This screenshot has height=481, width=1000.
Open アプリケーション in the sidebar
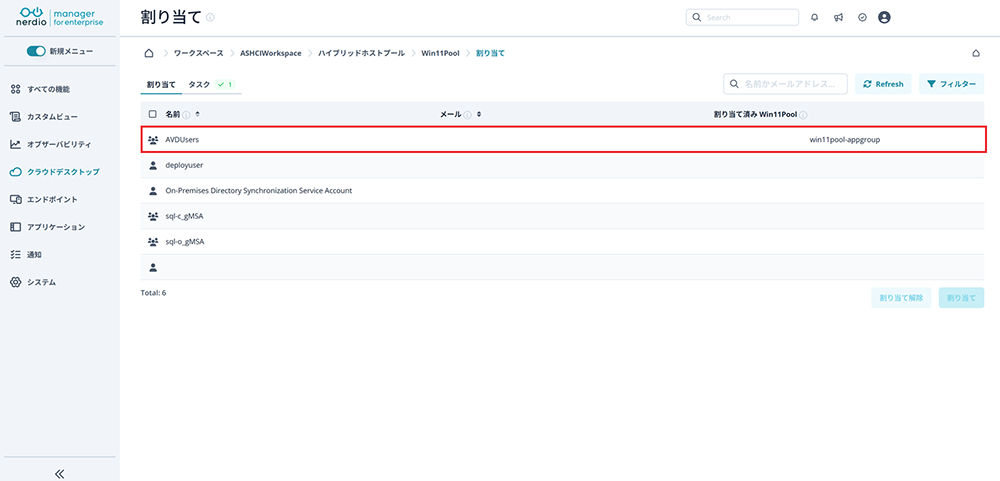[56, 226]
